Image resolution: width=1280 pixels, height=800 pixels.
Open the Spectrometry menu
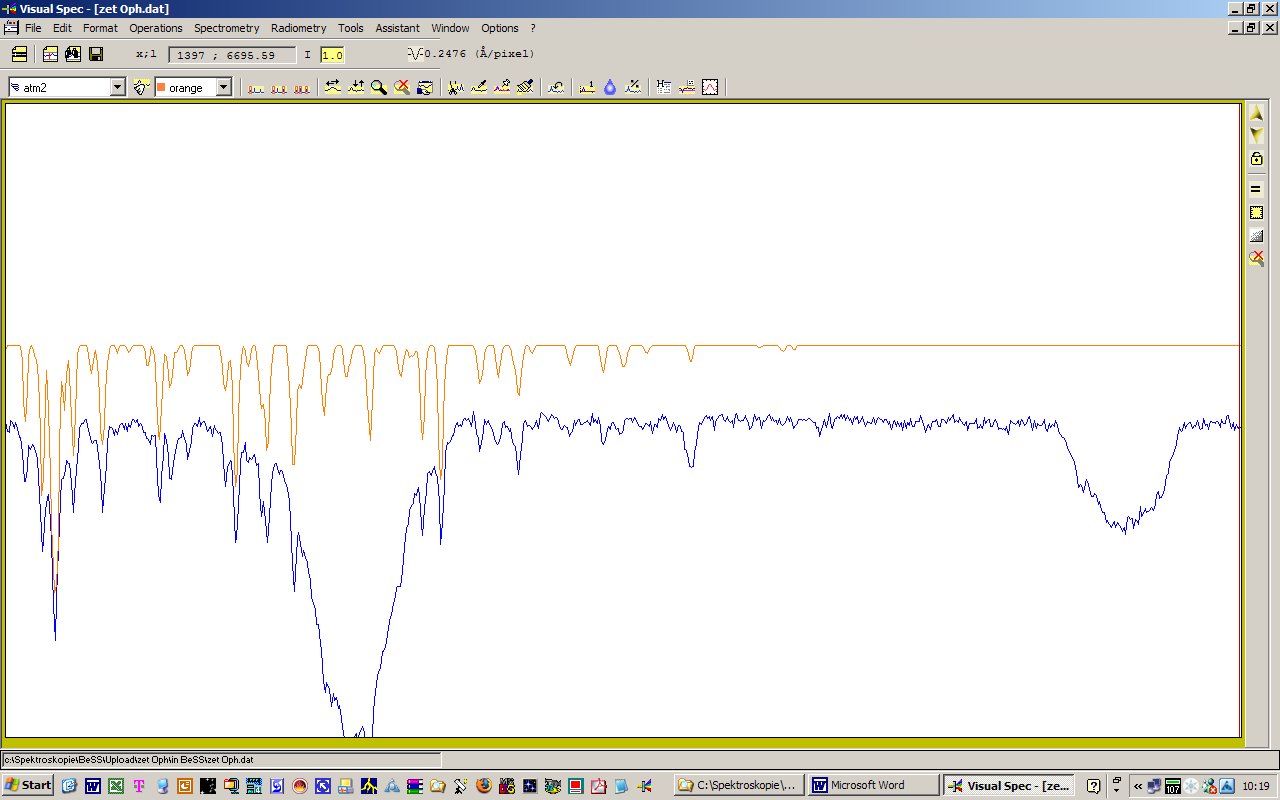[226, 28]
